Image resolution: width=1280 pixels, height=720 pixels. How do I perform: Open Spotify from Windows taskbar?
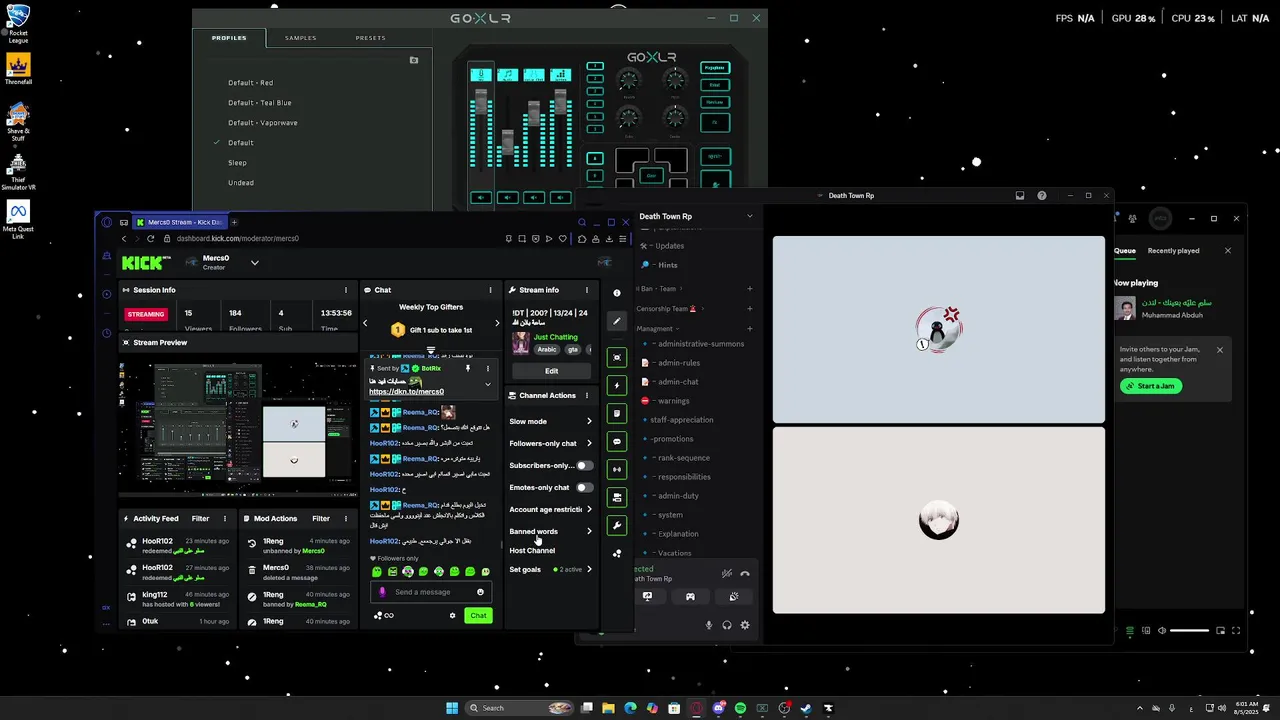pyautogui.click(x=740, y=708)
